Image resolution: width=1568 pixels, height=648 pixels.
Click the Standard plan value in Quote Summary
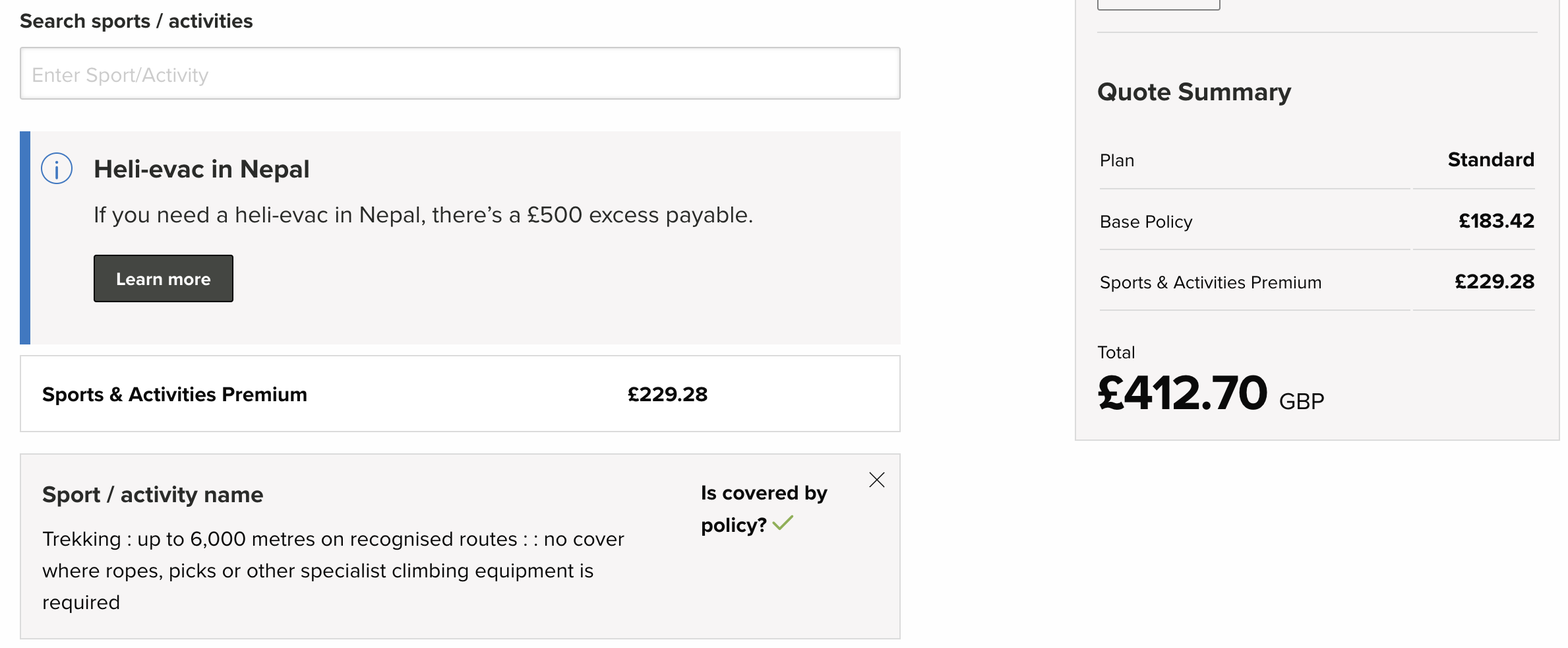[1490, 160]
